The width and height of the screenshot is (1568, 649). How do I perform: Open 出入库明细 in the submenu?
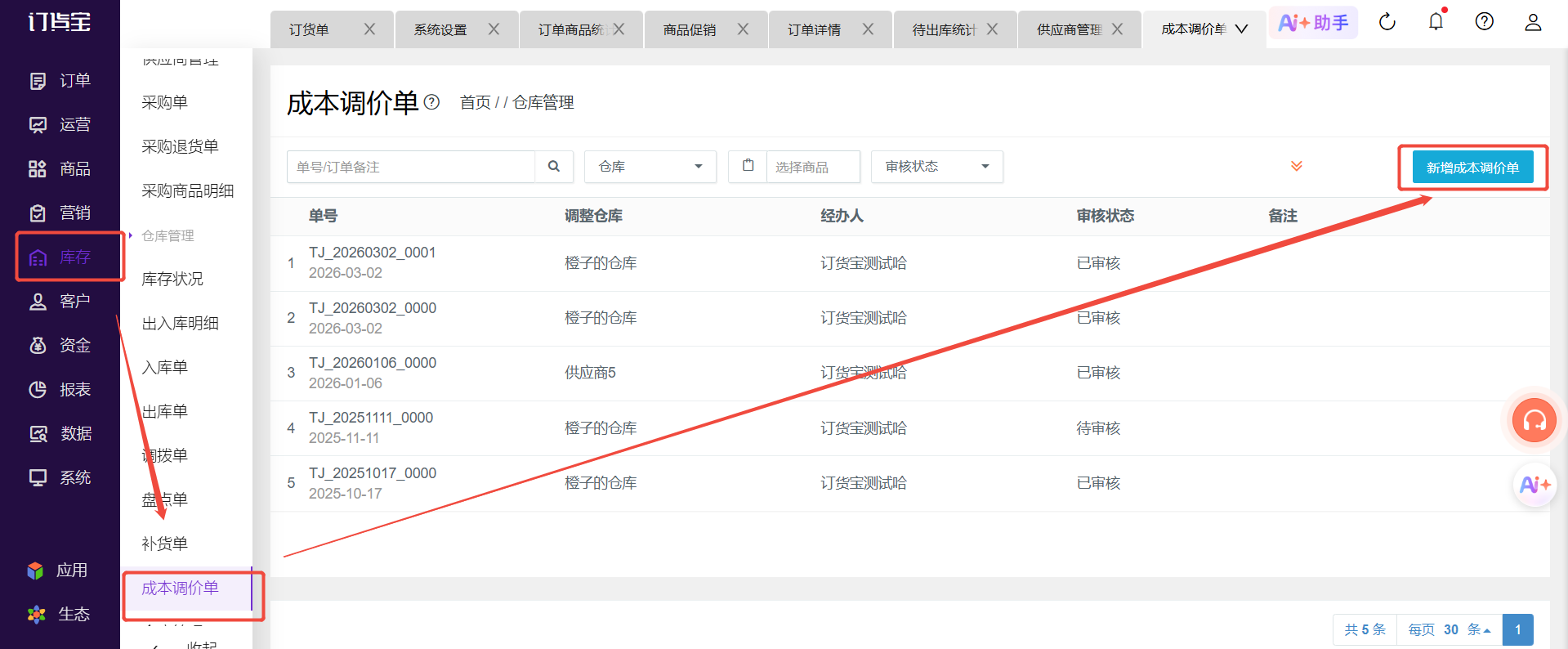point(180,323)
